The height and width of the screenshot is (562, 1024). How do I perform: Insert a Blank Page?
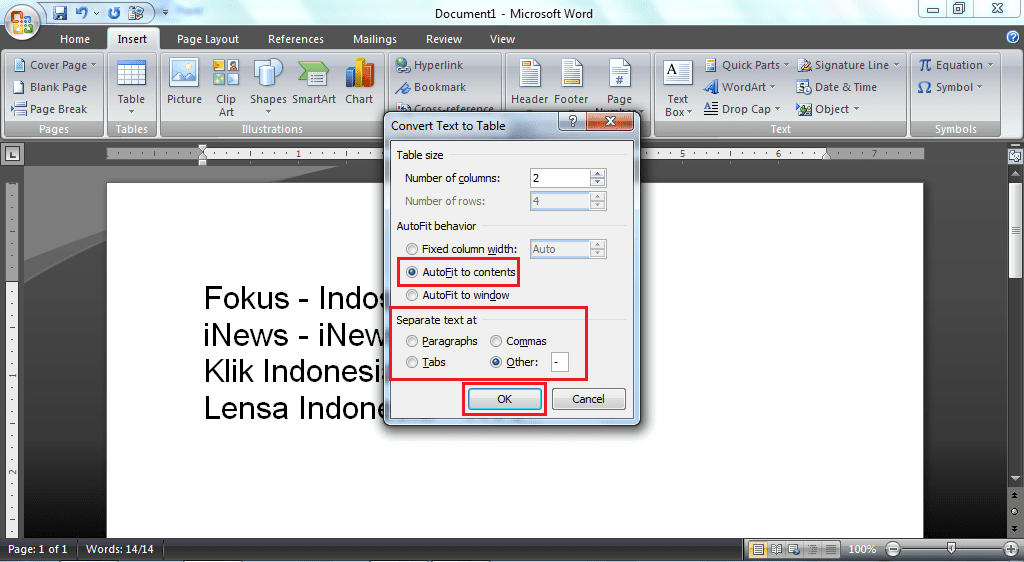pyautogui.click(x=51, y=87)
